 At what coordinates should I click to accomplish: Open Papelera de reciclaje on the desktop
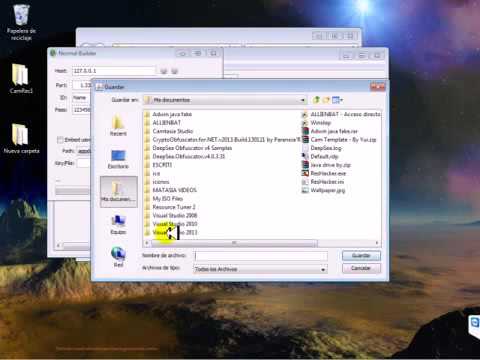[x=21, y=23]
